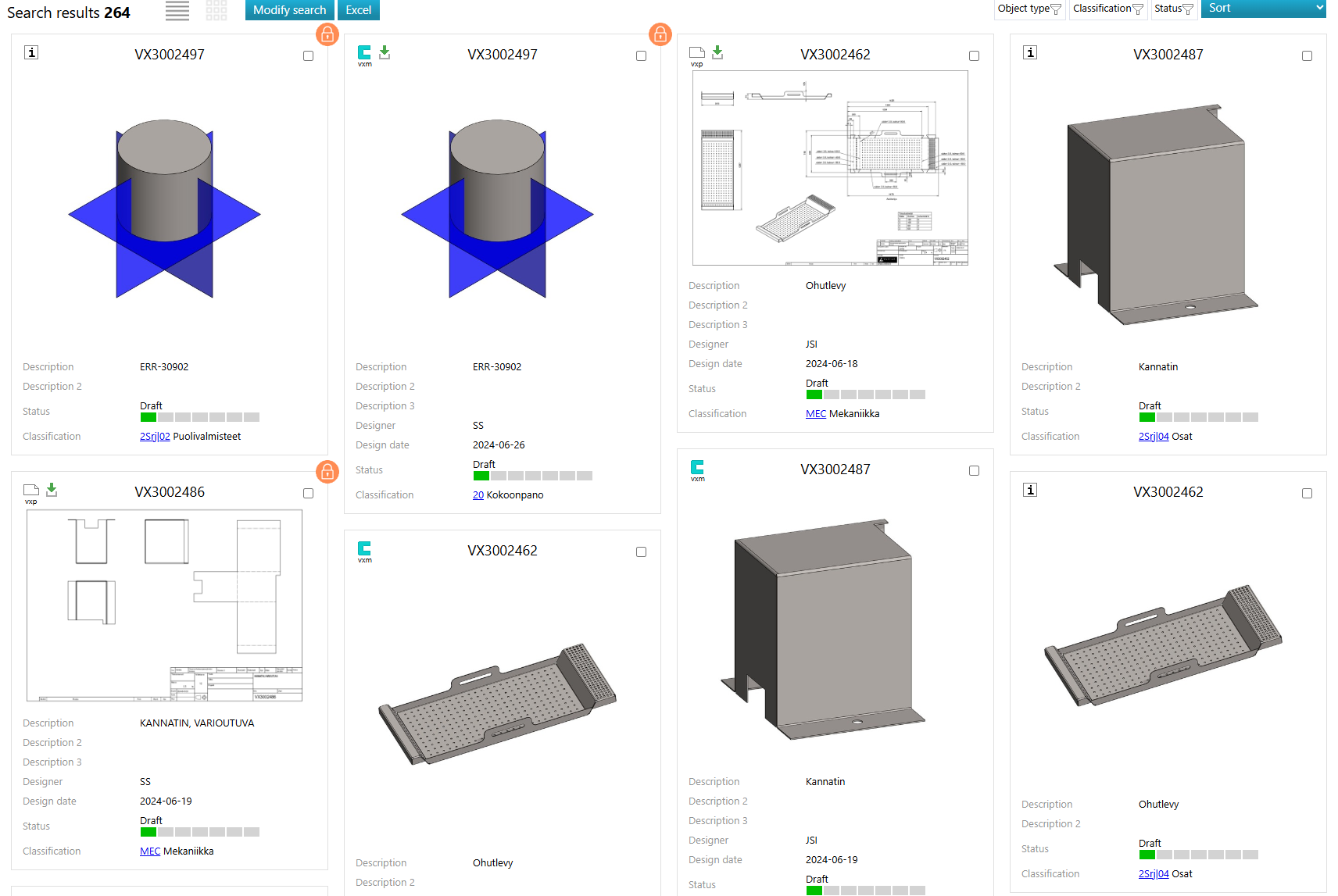The height and width of the screenshot is (896, 1338).
Task: Open the Object type filter
Action: [x=1029, y=9]
